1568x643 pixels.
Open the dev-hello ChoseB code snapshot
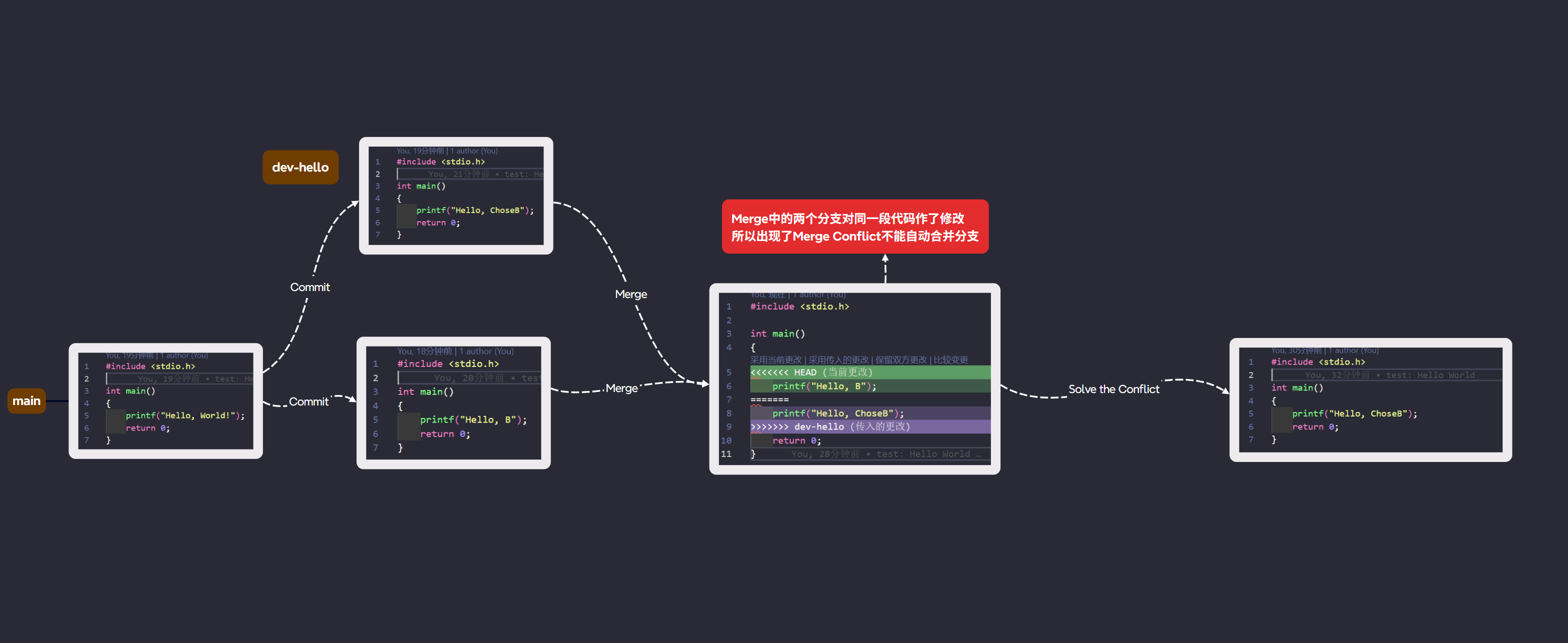456,195
